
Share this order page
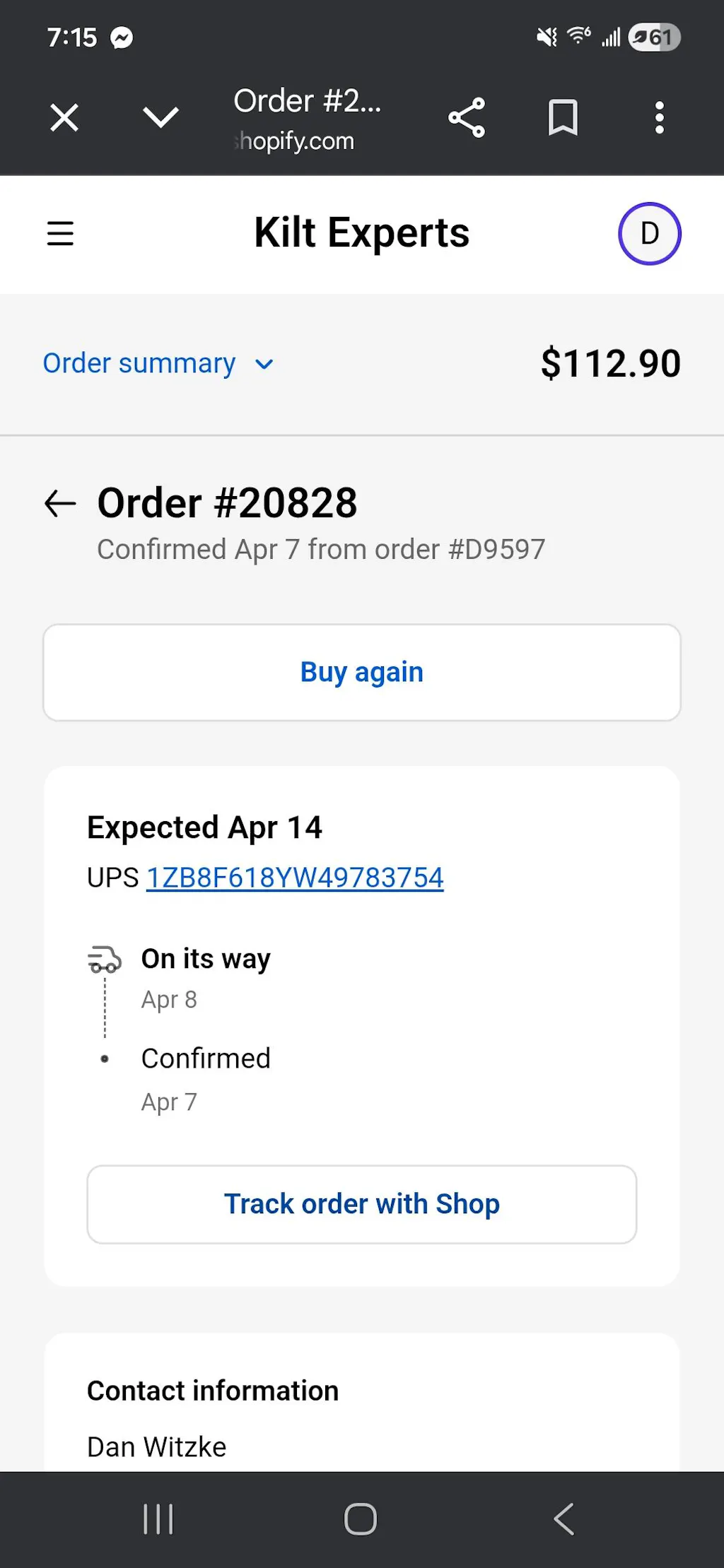tap(467, 117)
